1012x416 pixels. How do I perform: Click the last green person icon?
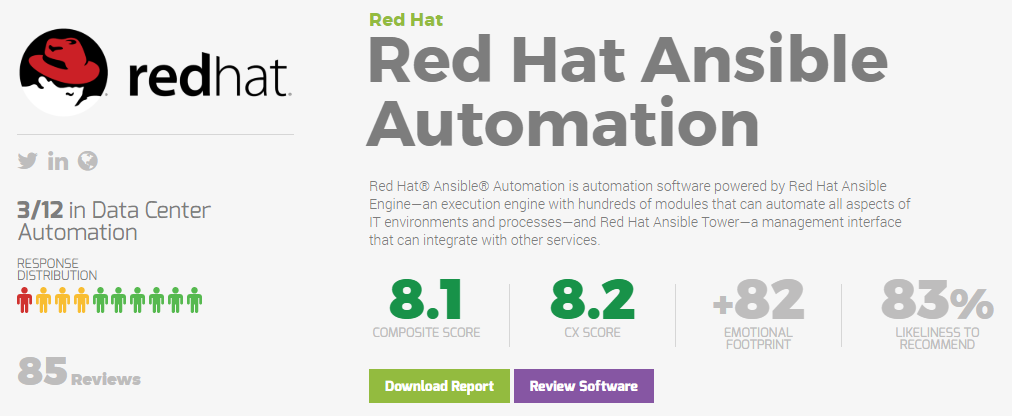coord(194,299)
